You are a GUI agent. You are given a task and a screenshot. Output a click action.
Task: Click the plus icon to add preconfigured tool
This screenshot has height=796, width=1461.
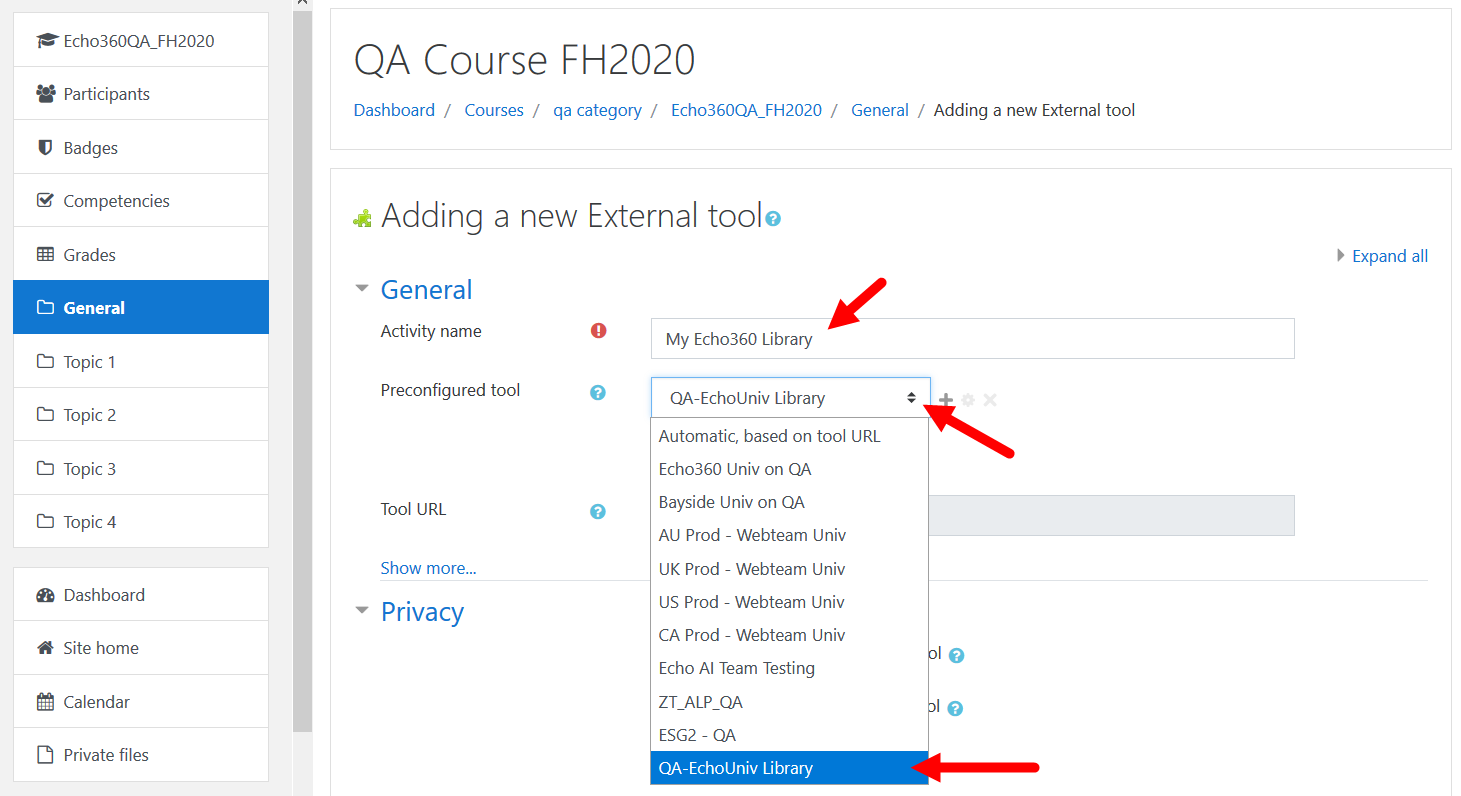click(x=946, y=399)
